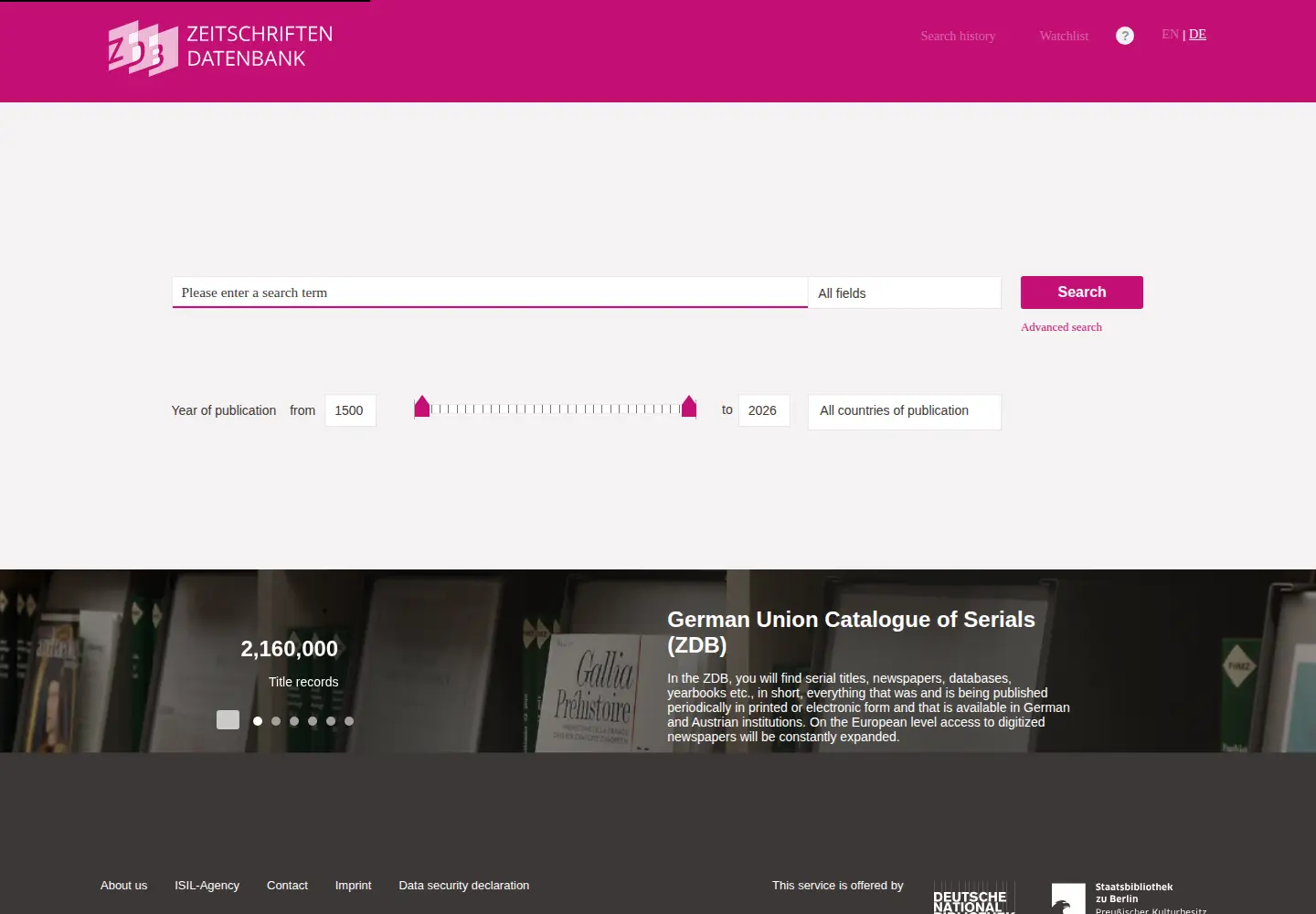Image resolution: width=1316 pixels, height=914 pixels.
Task: Click the Staatsbibliothek zu Berlin logo
Action: pos(1130,898)
